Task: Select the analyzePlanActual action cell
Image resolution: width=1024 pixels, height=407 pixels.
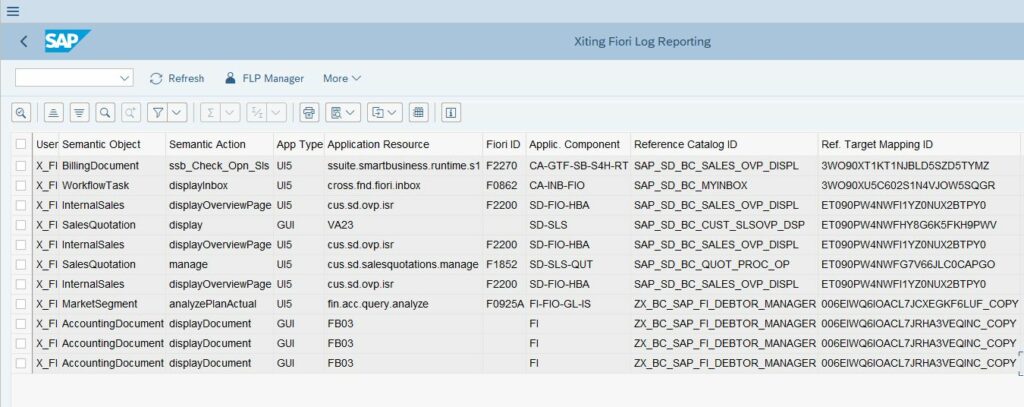Action: point(219,304)
